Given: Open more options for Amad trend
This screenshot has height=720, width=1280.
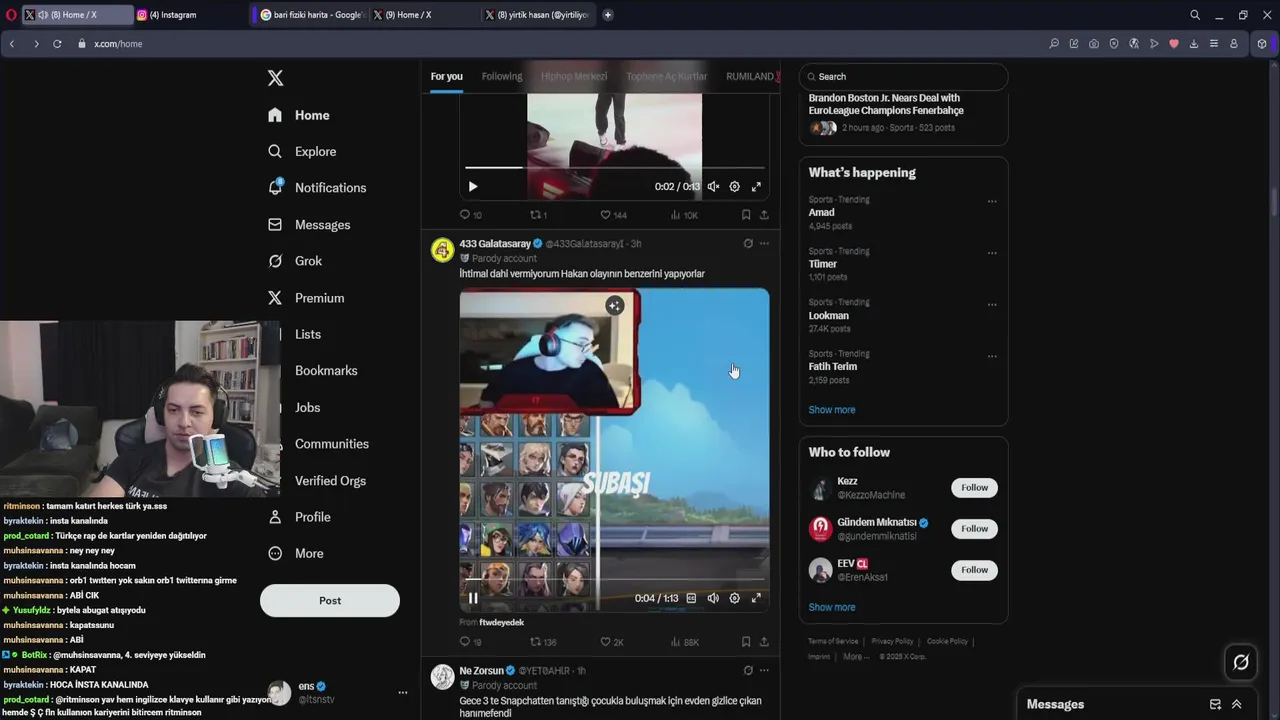Looking at the screenshot, I should 992,201.
